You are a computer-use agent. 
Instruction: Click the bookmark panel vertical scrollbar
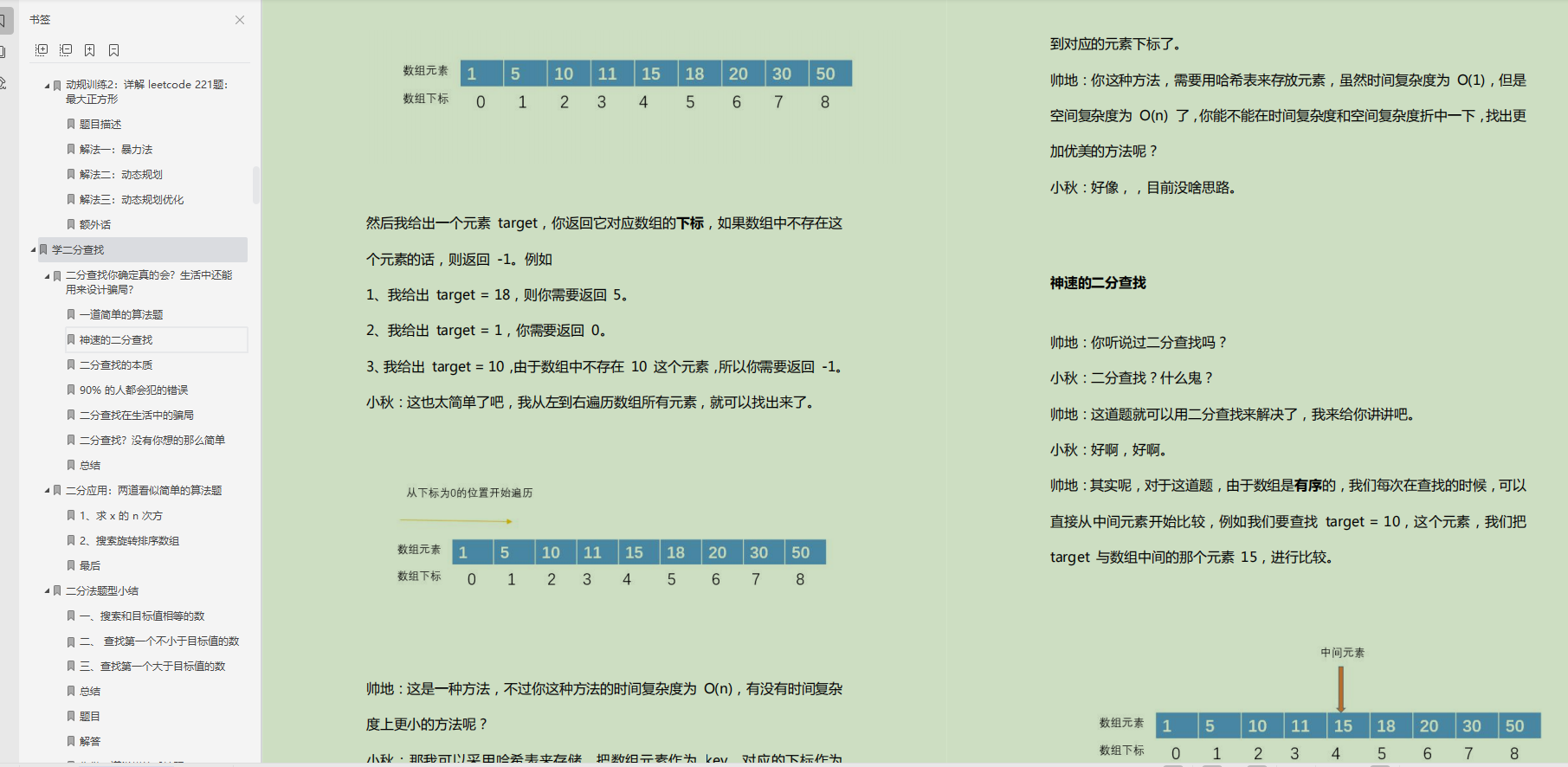[x=255, y=185]
